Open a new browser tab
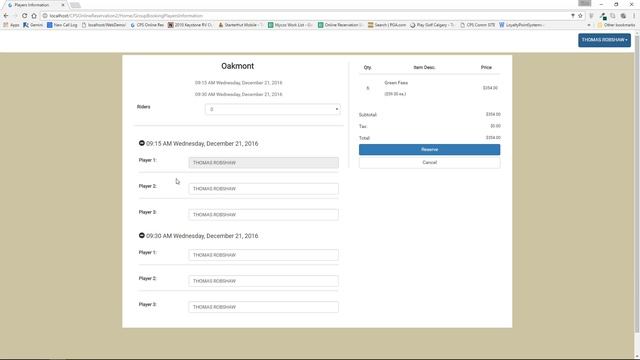This screenshot has height=360, width=640. click(75, 5)
